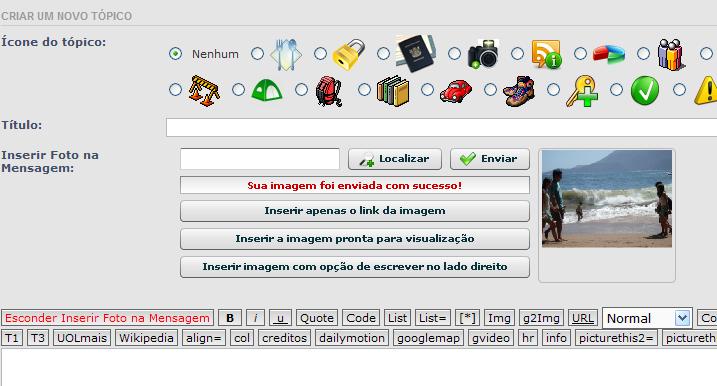Toggle italic i formatting button
The height and width of the screenshot is (386, 717).
click(255, 318)
